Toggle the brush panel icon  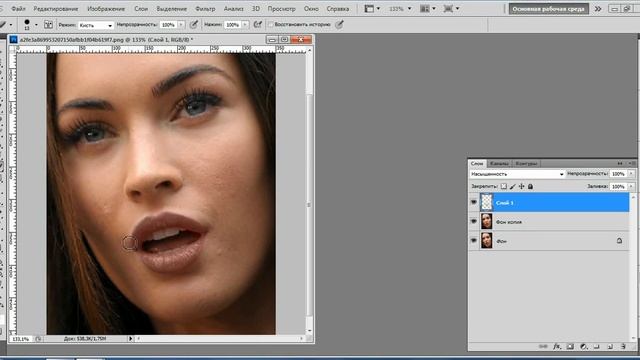tap(48, 25)
